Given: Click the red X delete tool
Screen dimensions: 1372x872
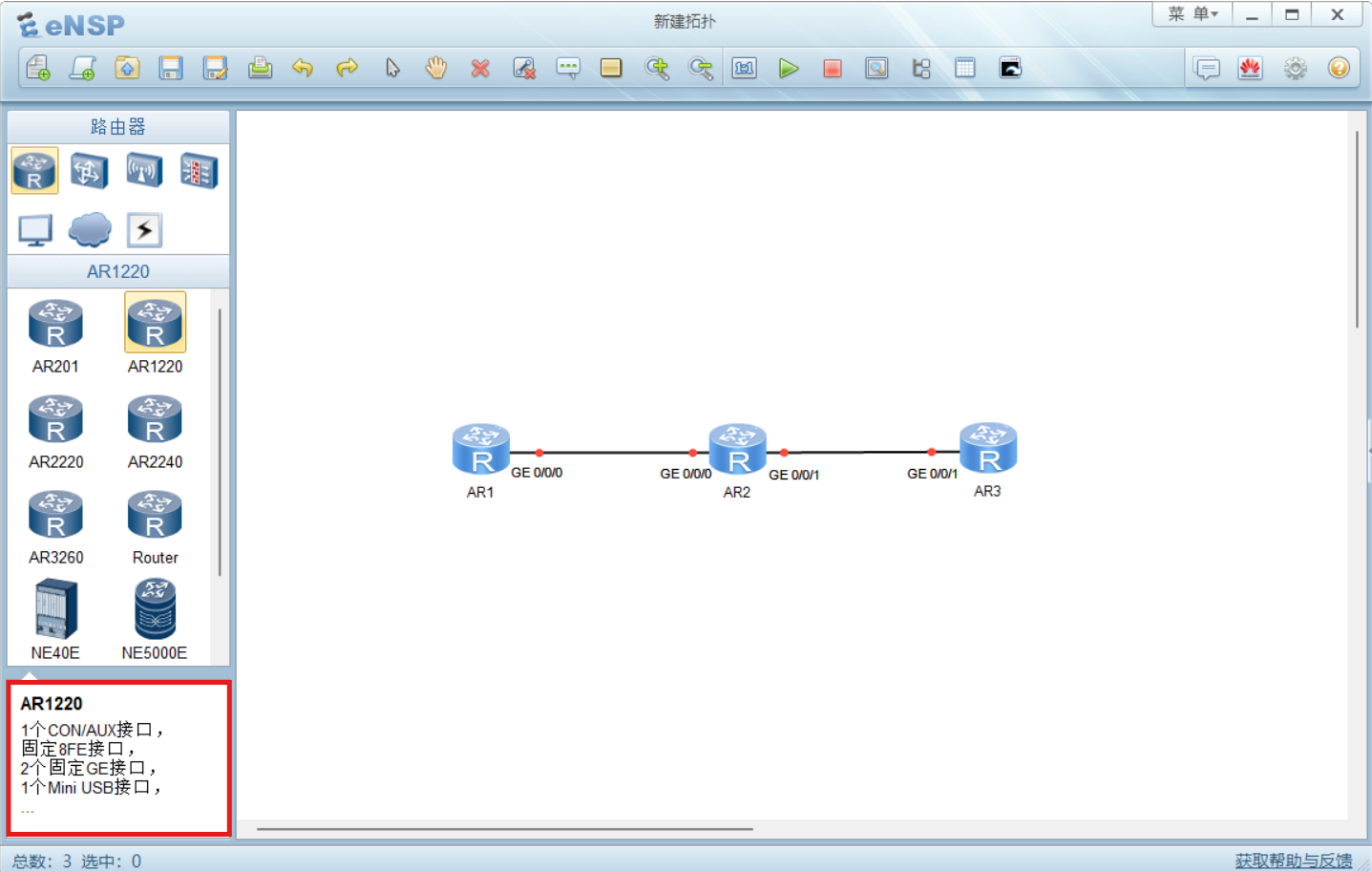Looking at the screenshot, I should [480, 68].
